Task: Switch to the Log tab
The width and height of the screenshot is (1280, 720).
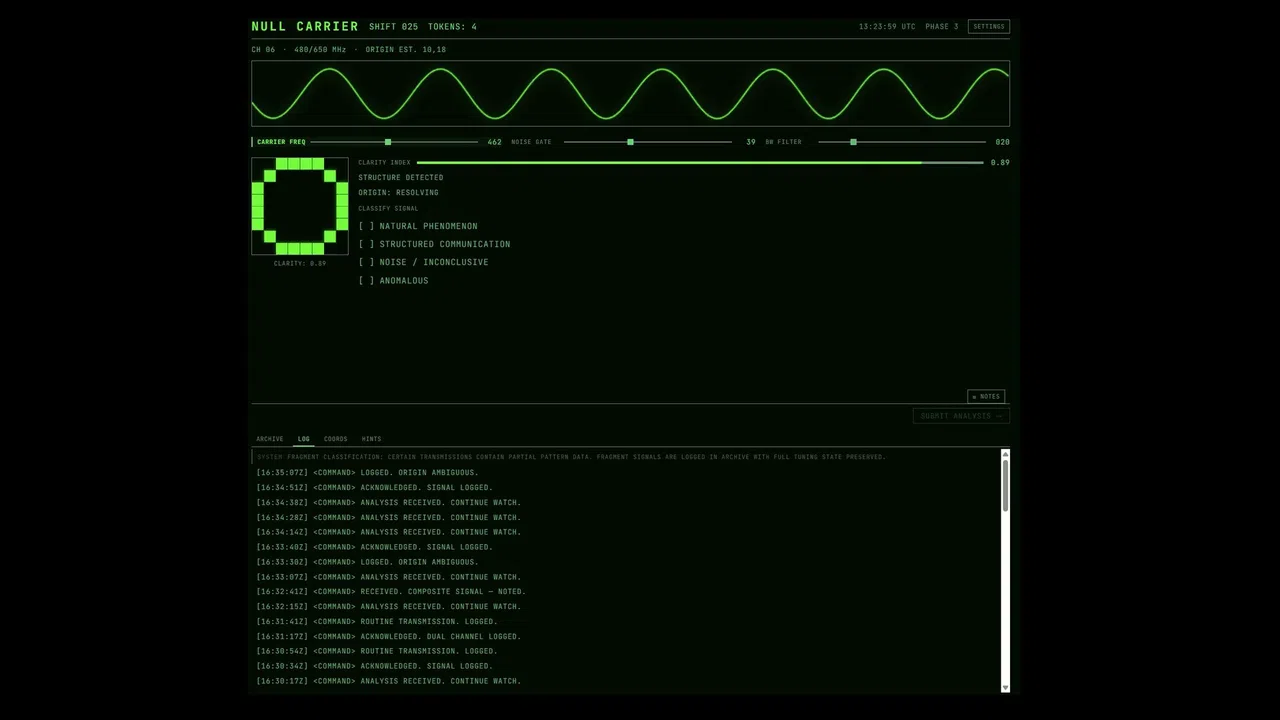Action: pyautogui.click(x=304, y=439)
